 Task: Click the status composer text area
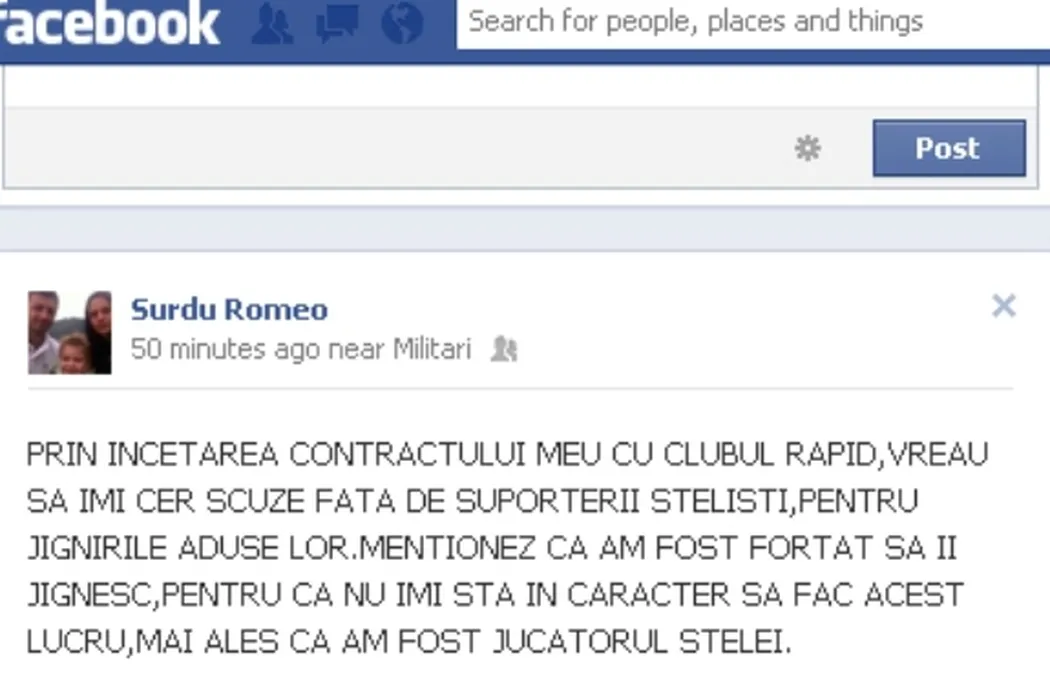click(521, 86)
